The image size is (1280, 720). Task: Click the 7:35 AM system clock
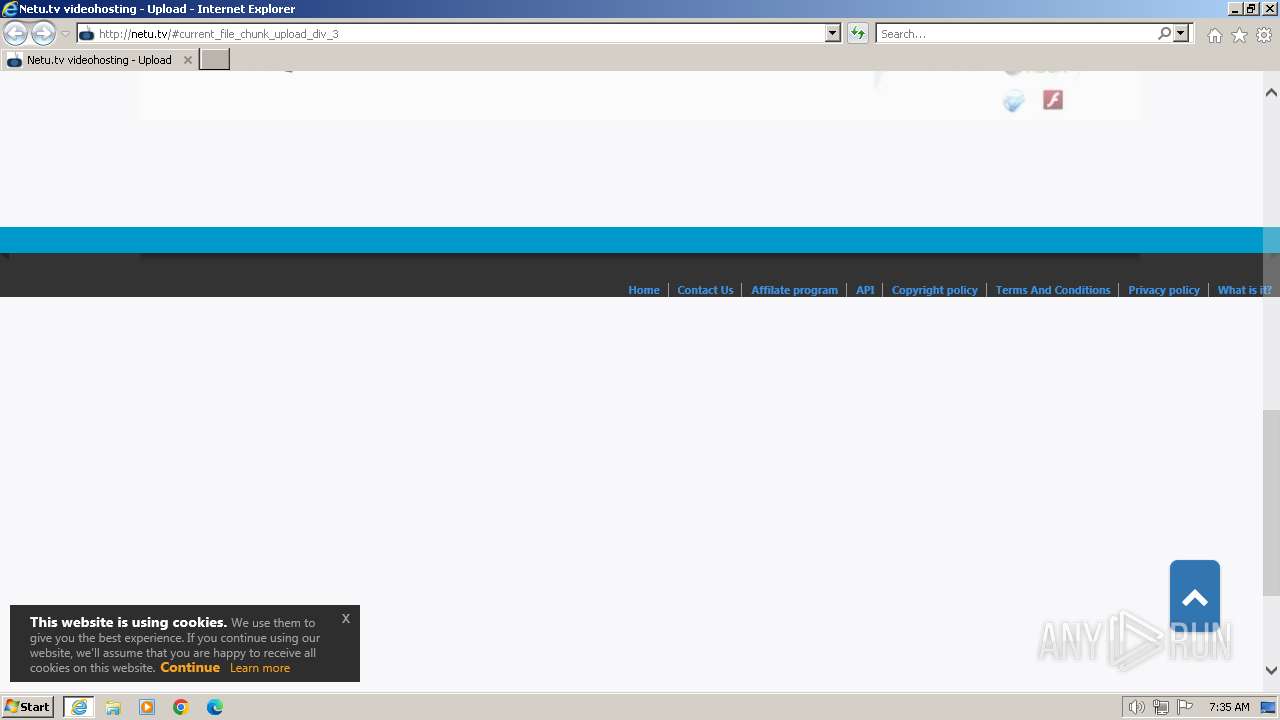(1229, 707)
